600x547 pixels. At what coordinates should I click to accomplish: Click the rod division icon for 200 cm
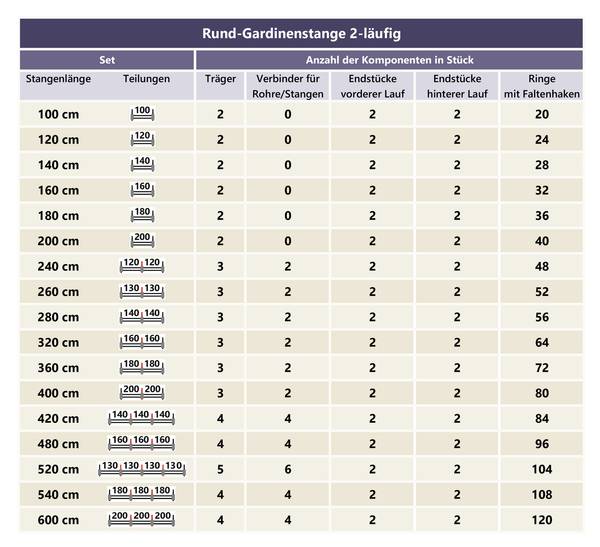(x=142, y=240)
